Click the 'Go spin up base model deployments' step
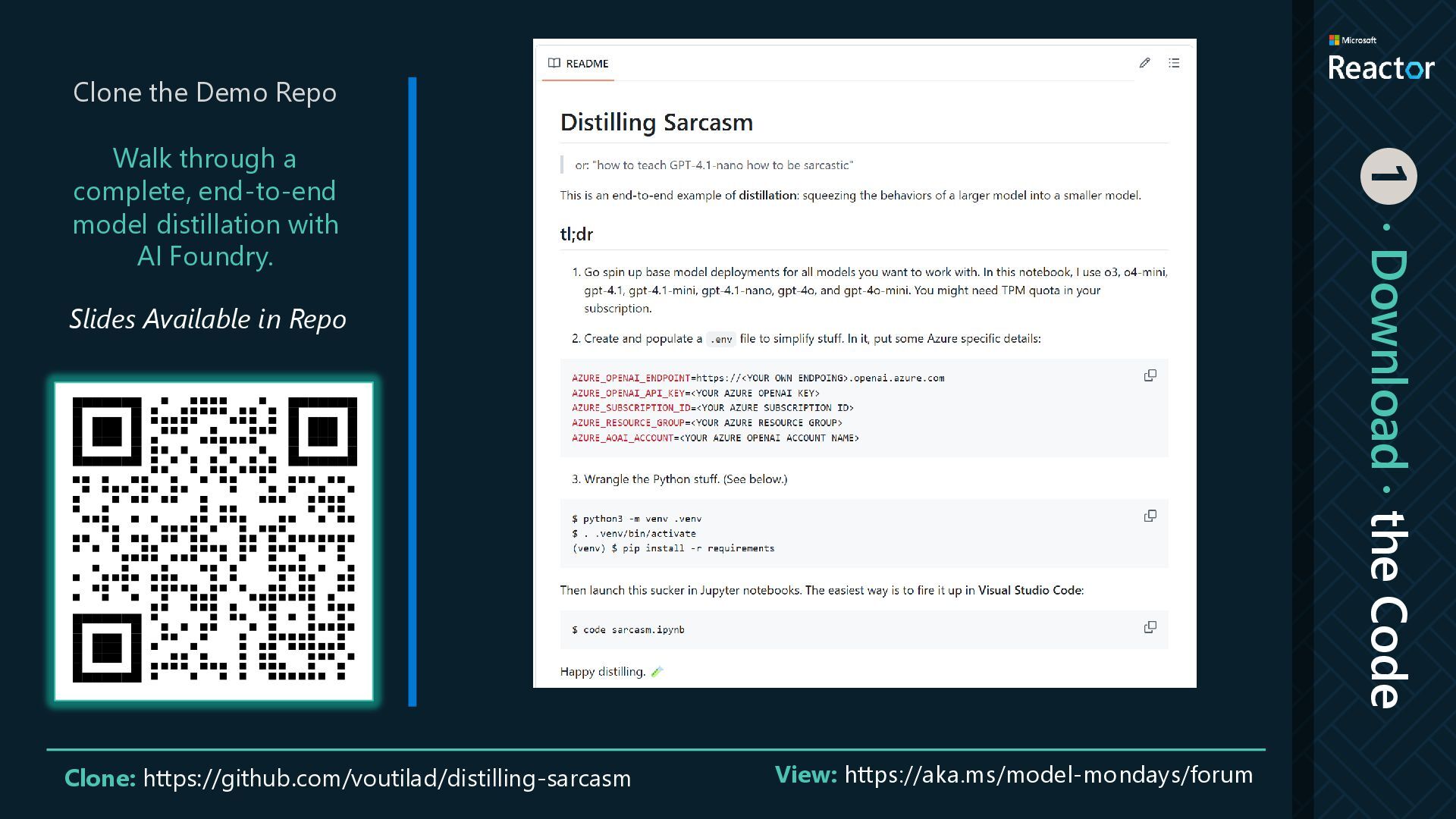The image size is (1456, 819). (x=870, y=290)
